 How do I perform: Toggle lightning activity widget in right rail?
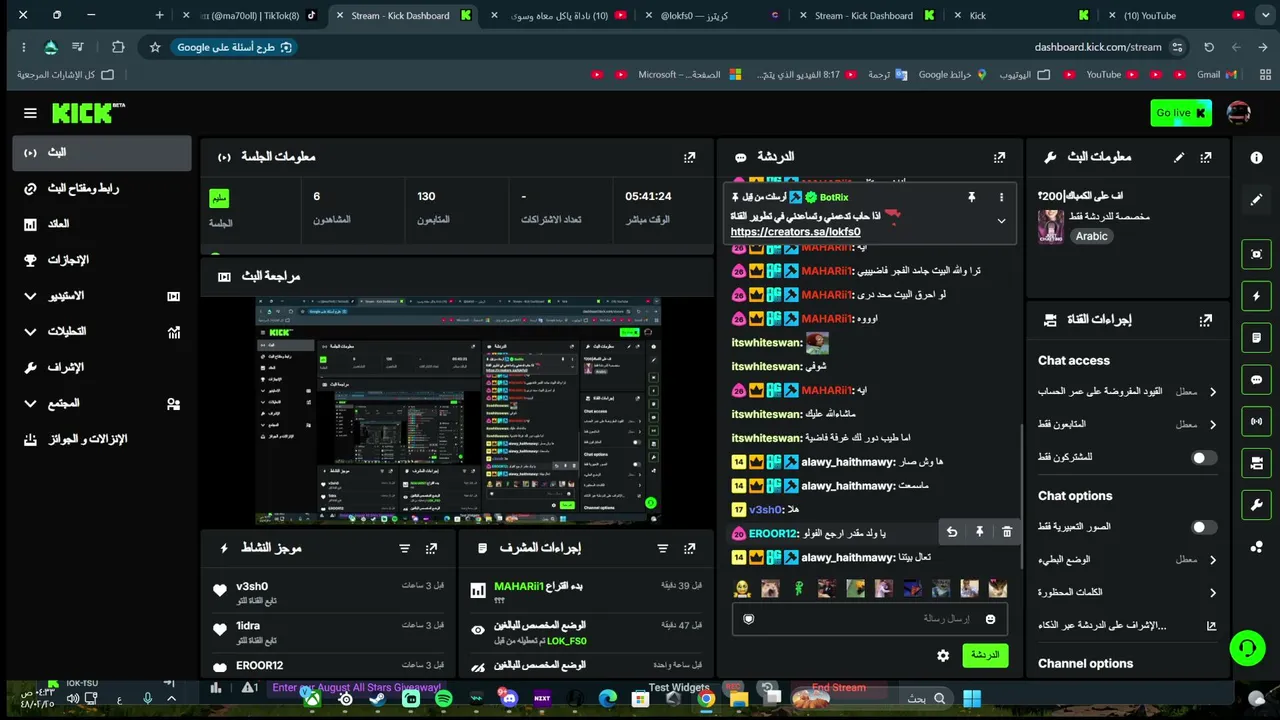1257,296
